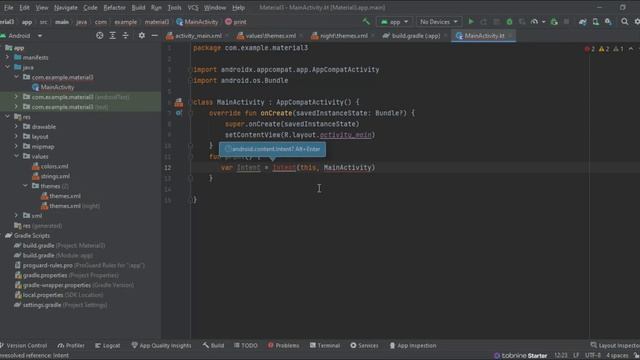The width and height of the screenshot is (640, 360).
Task: Open the VCS menu
Action: (x=193, y=7)
